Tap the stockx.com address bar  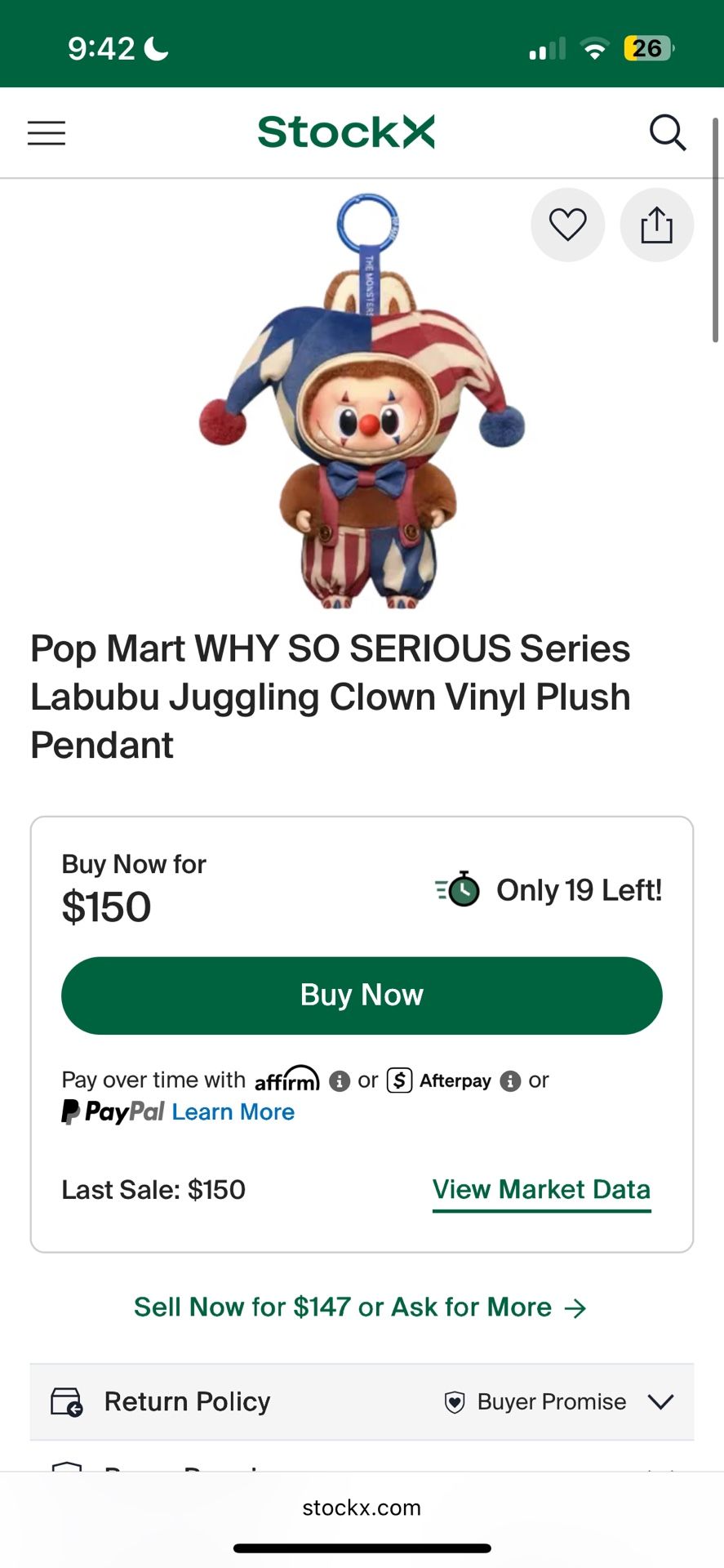362,1508
